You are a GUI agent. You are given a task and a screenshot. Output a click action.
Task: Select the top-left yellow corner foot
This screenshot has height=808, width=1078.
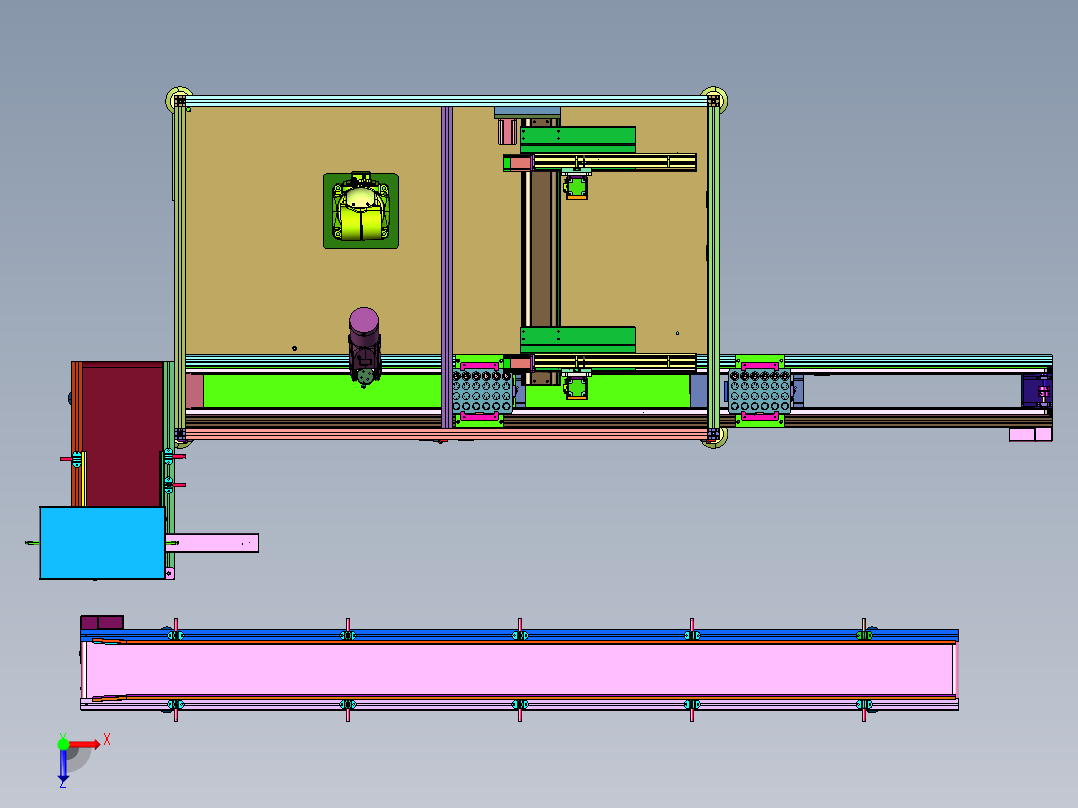pyautogui.click(x=179, y=100)
